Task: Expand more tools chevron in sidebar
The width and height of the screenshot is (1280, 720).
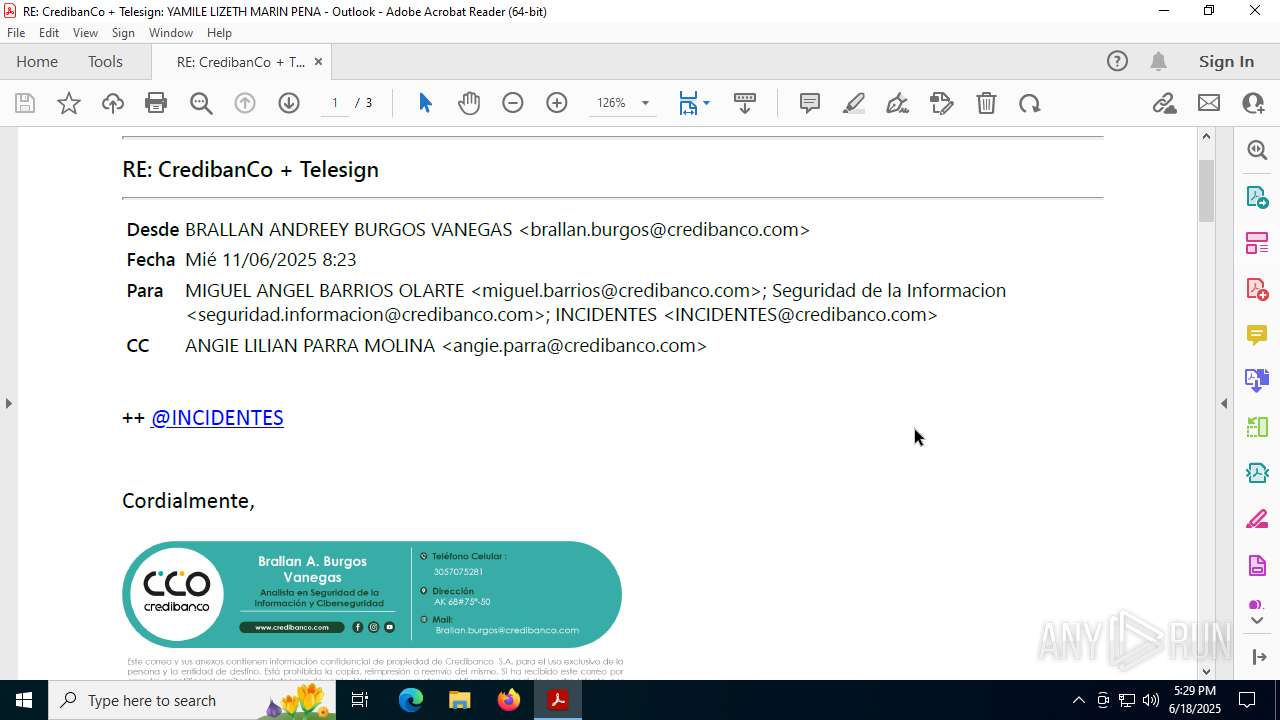Action: (x=1257, y=620)
